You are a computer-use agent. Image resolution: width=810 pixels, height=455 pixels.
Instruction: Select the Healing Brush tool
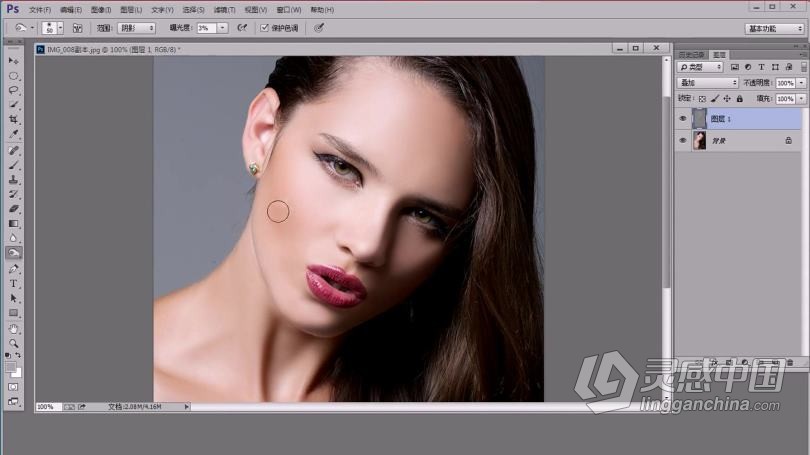click(13, 151)
